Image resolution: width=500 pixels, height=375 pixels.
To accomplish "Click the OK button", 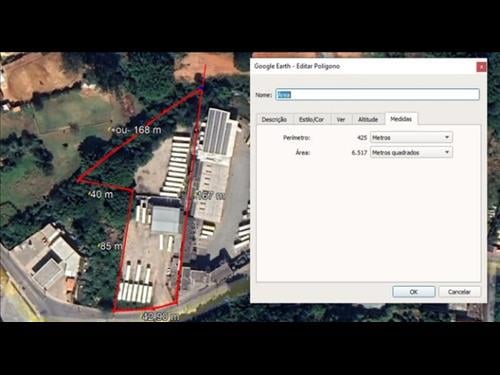I will [414, 292].
